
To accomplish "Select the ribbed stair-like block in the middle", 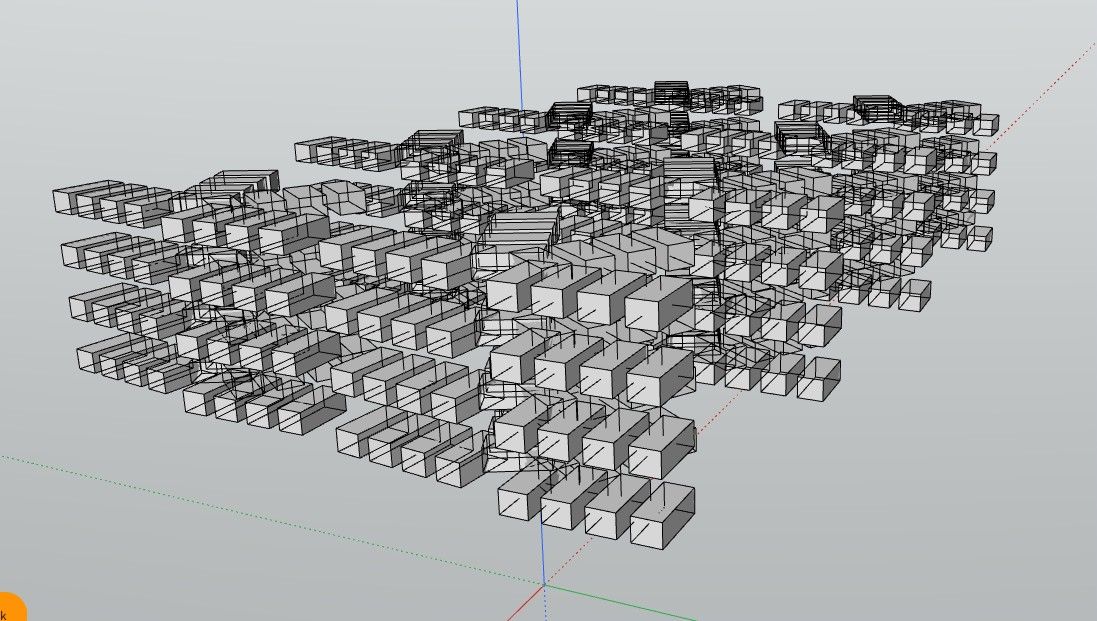I will [x=523, y=232].
